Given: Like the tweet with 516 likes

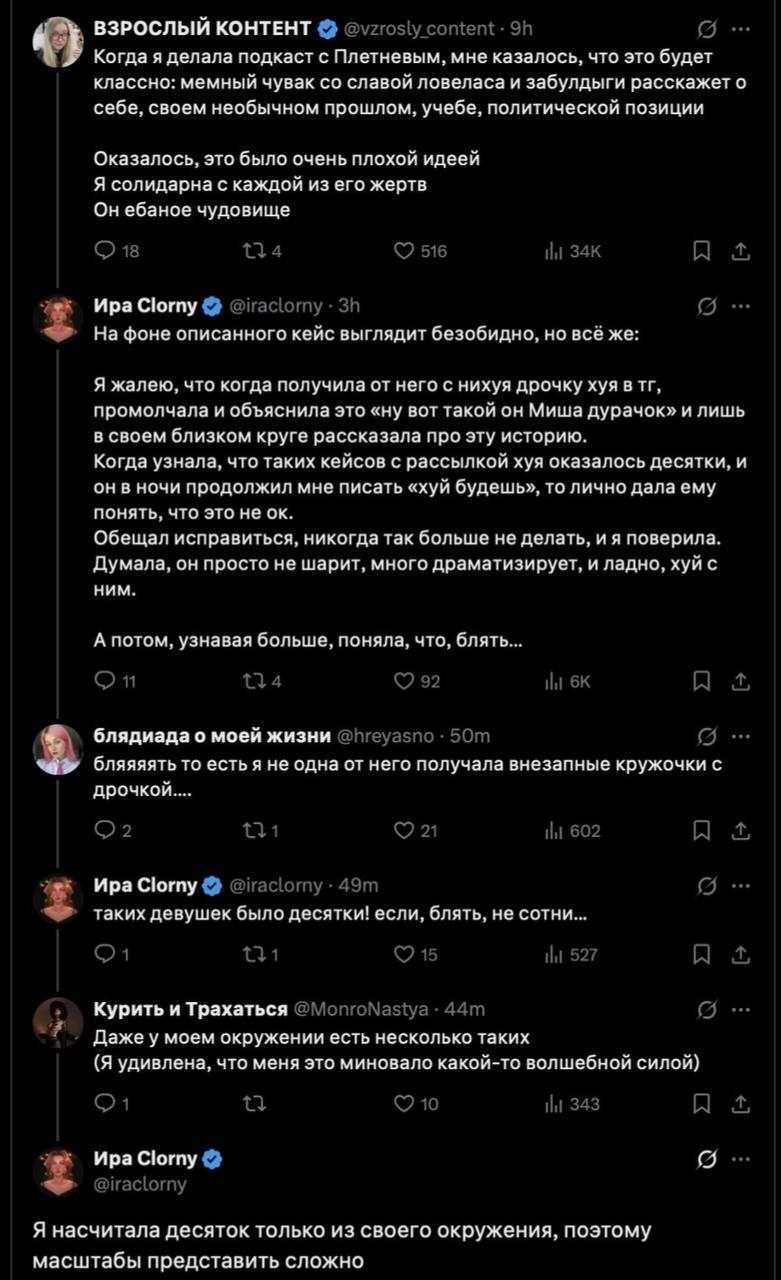Looking at the screenshot, I should point(404,252).
